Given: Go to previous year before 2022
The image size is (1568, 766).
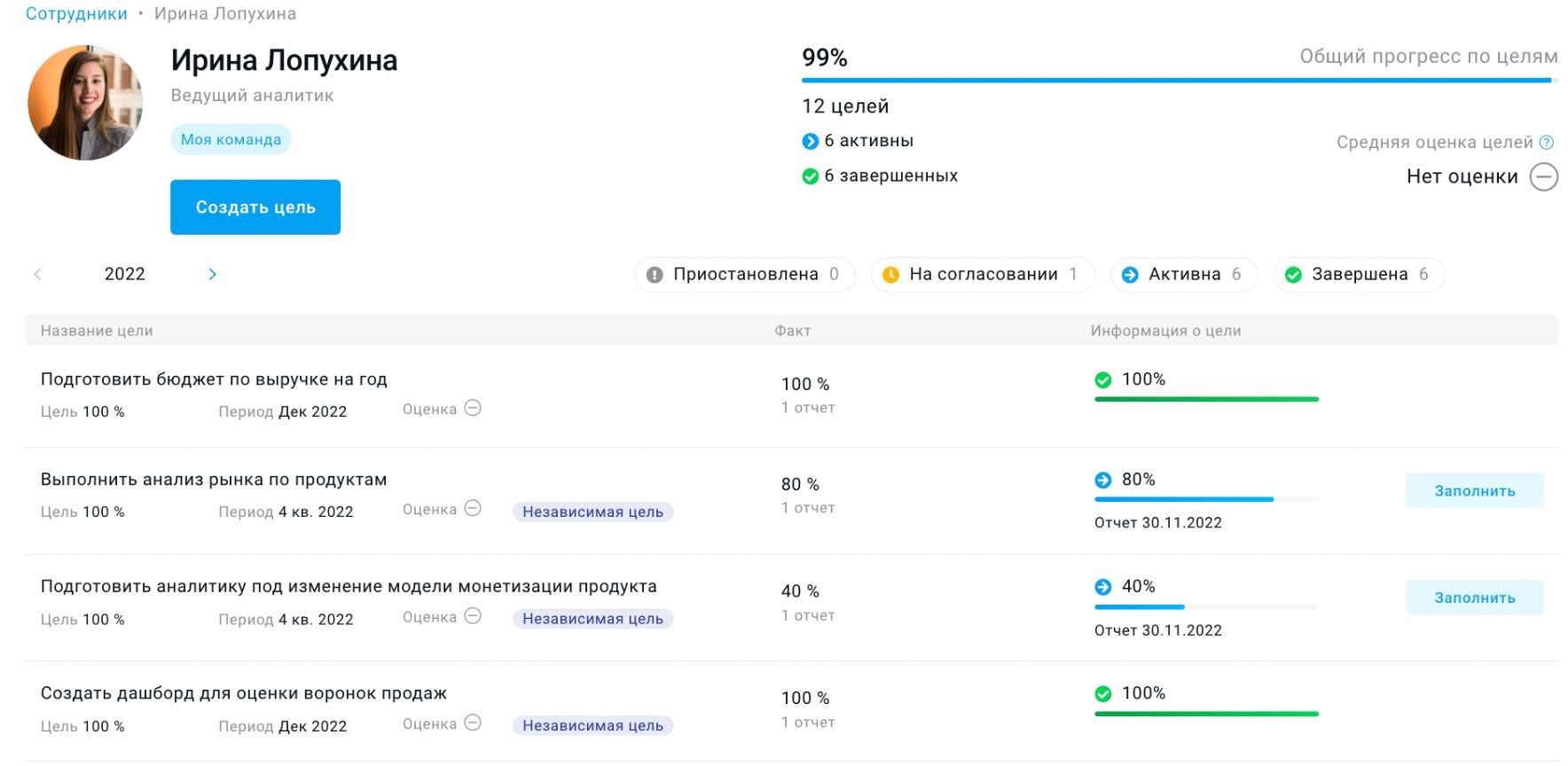Looking at the screenshot, I should click(x=37, y=275).
